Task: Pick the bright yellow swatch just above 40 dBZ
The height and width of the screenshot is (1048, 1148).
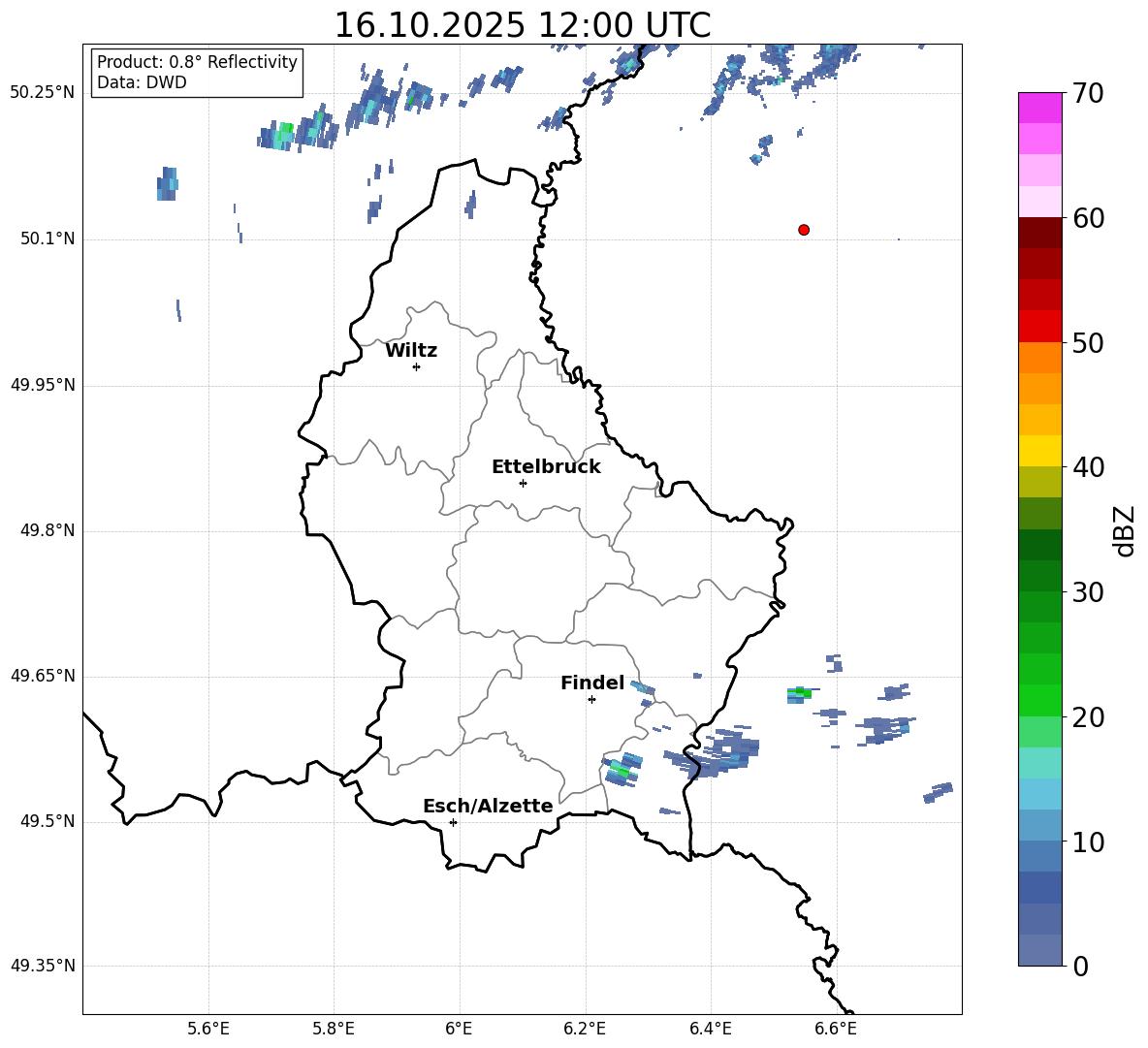Action: coord(1040,451)
